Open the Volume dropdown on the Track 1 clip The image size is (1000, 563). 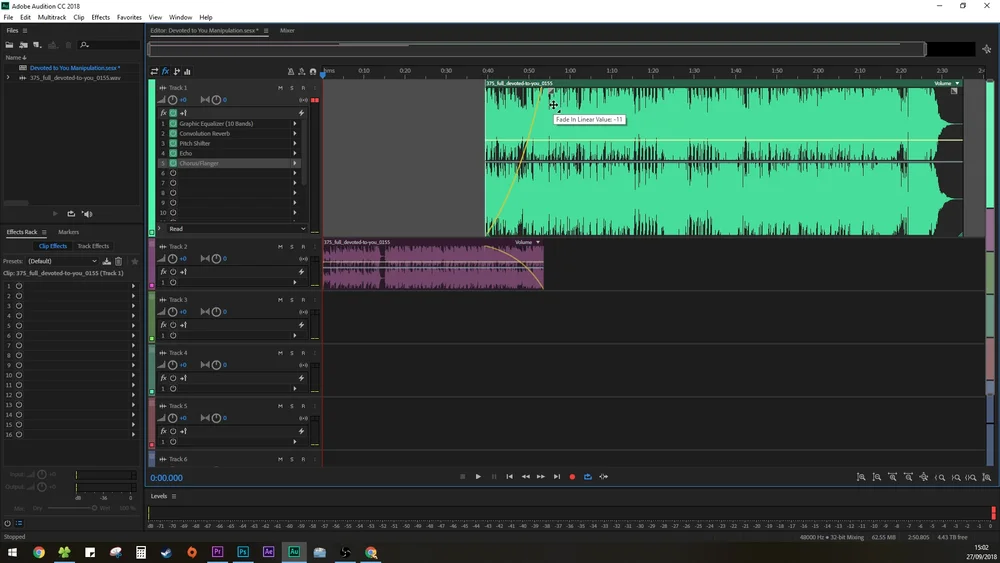coord(946,84)
